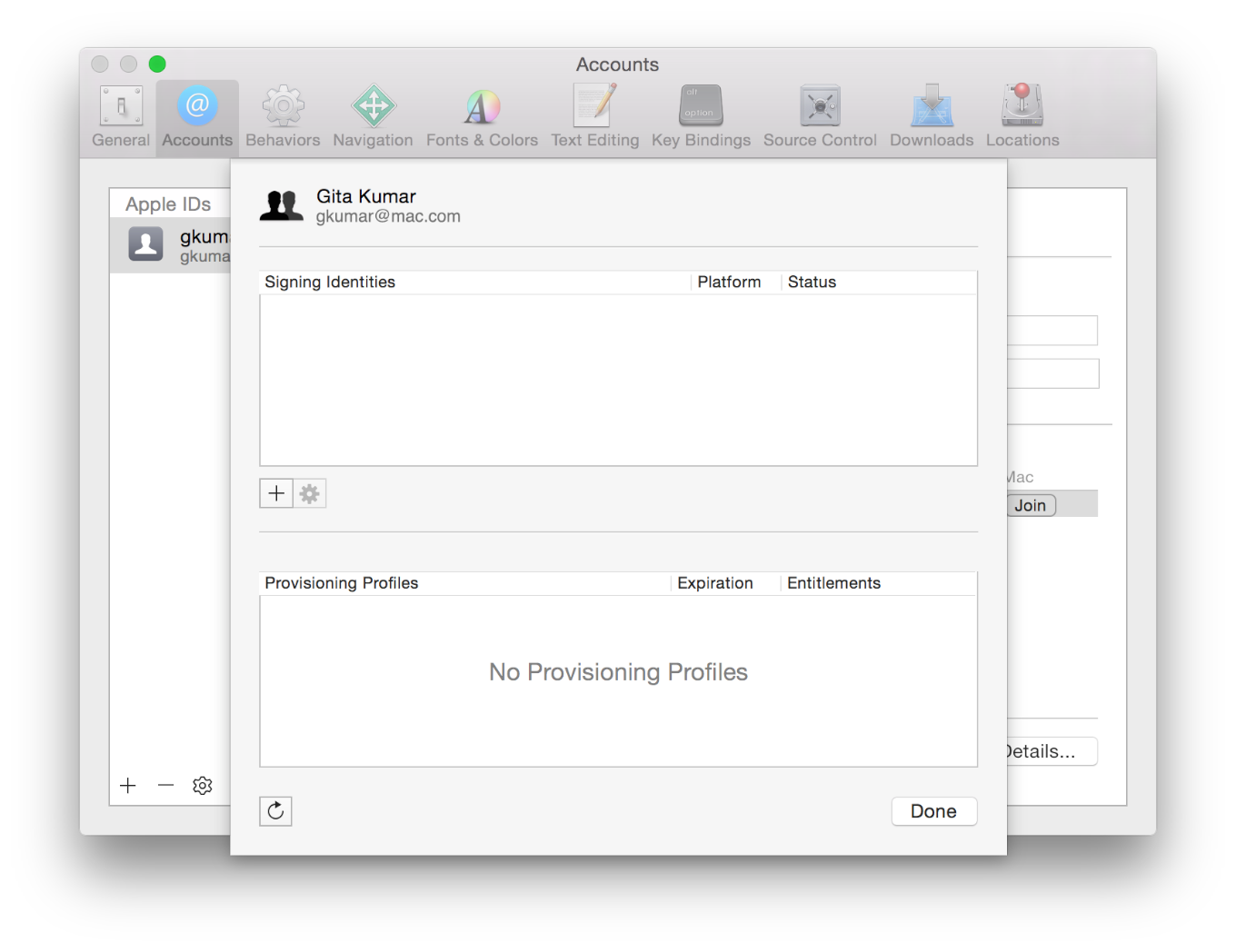Sort by Expiration column header
This screenshot has width=1236, height=952.
coord(725,583)
